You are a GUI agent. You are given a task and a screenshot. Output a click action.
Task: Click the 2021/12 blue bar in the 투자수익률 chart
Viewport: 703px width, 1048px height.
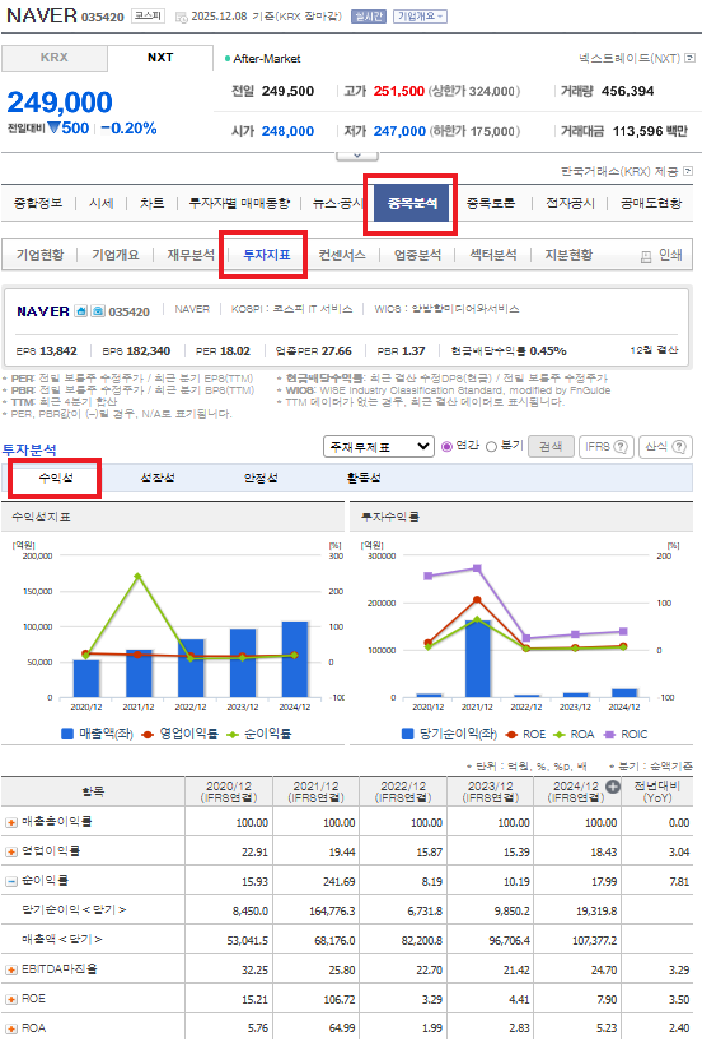(477, 658)
